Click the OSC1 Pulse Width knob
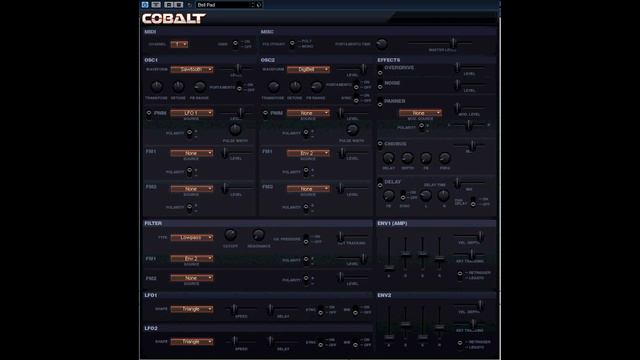This screenshot has width=640, height=360. pos(235,130)
